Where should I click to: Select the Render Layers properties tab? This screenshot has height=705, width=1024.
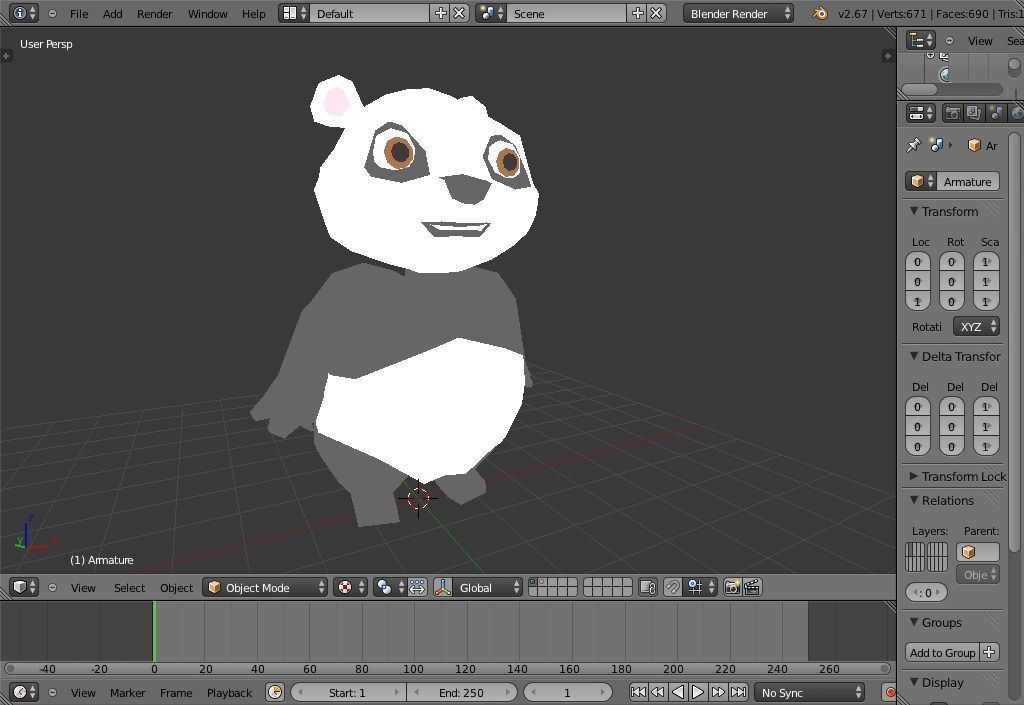974,113
